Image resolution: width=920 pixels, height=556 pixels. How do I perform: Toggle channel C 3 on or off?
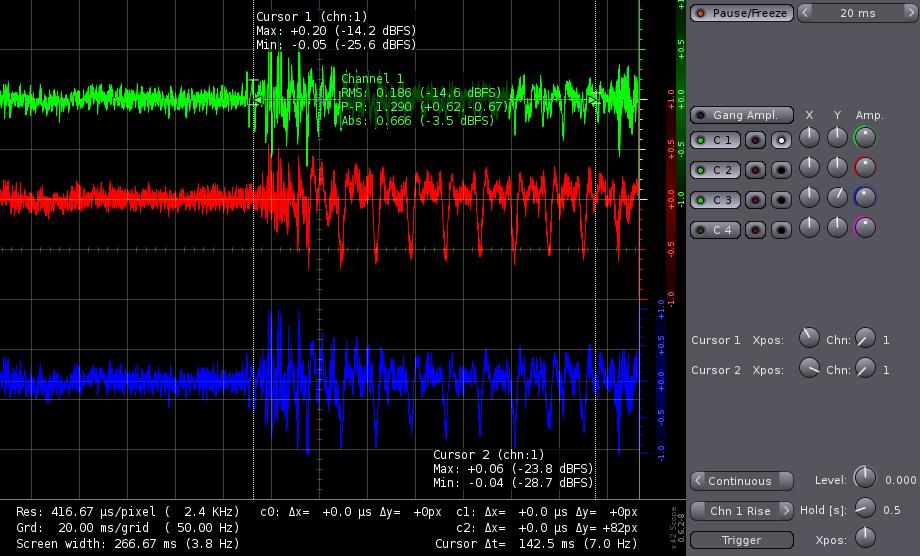click(x=715, y=200)
